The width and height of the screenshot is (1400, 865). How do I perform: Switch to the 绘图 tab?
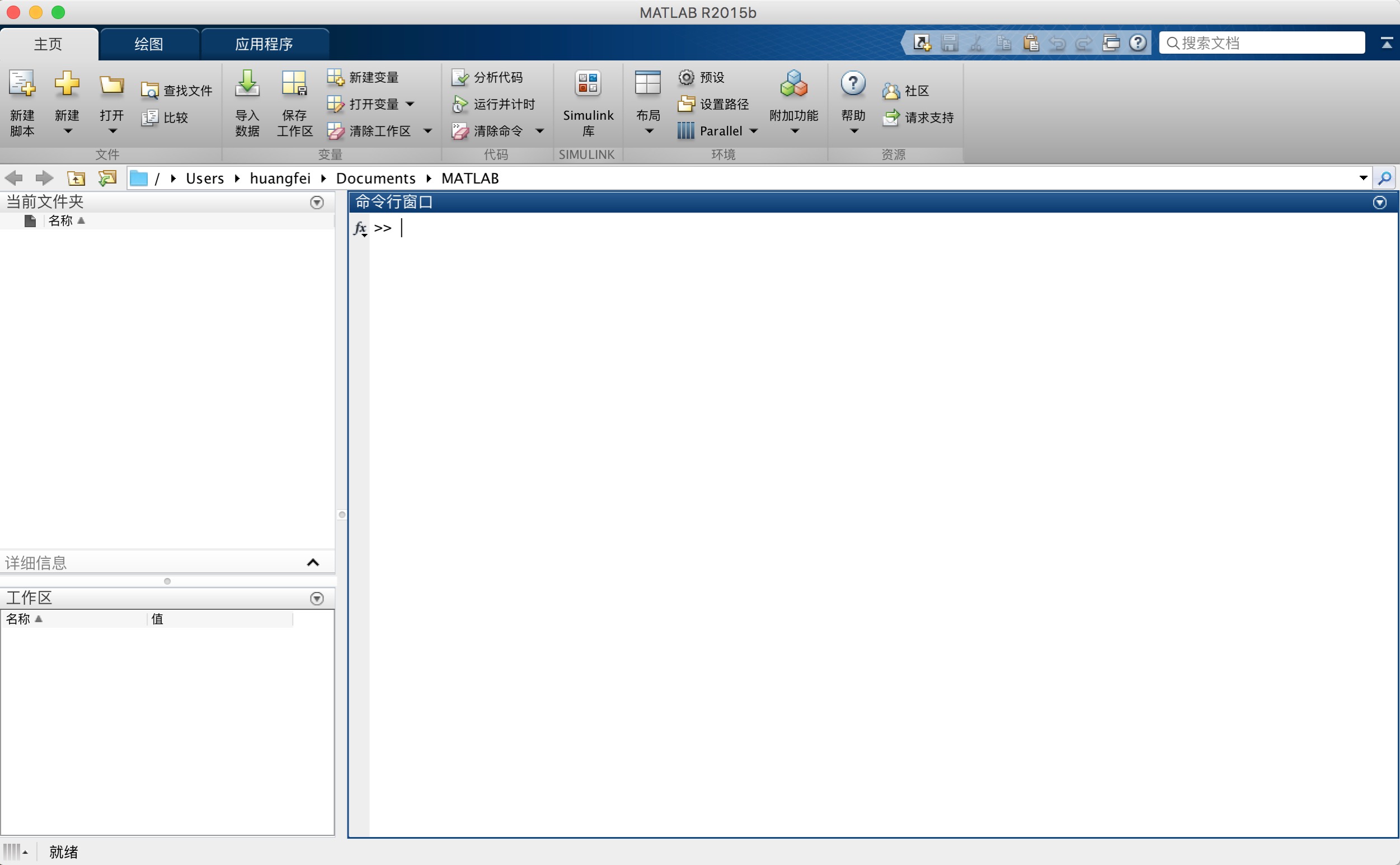(149, 44)
